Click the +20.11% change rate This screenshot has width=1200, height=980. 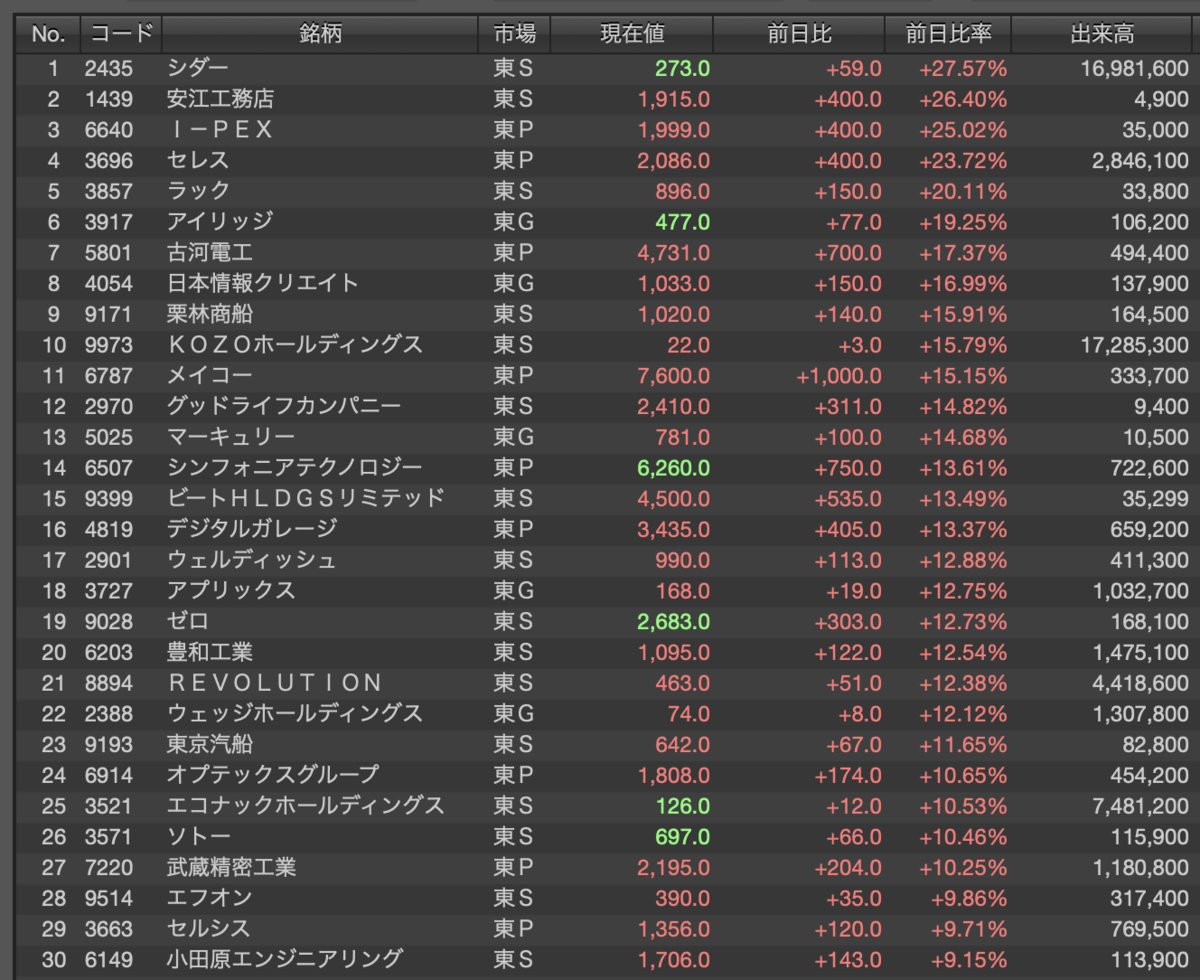tap(963, 191)
